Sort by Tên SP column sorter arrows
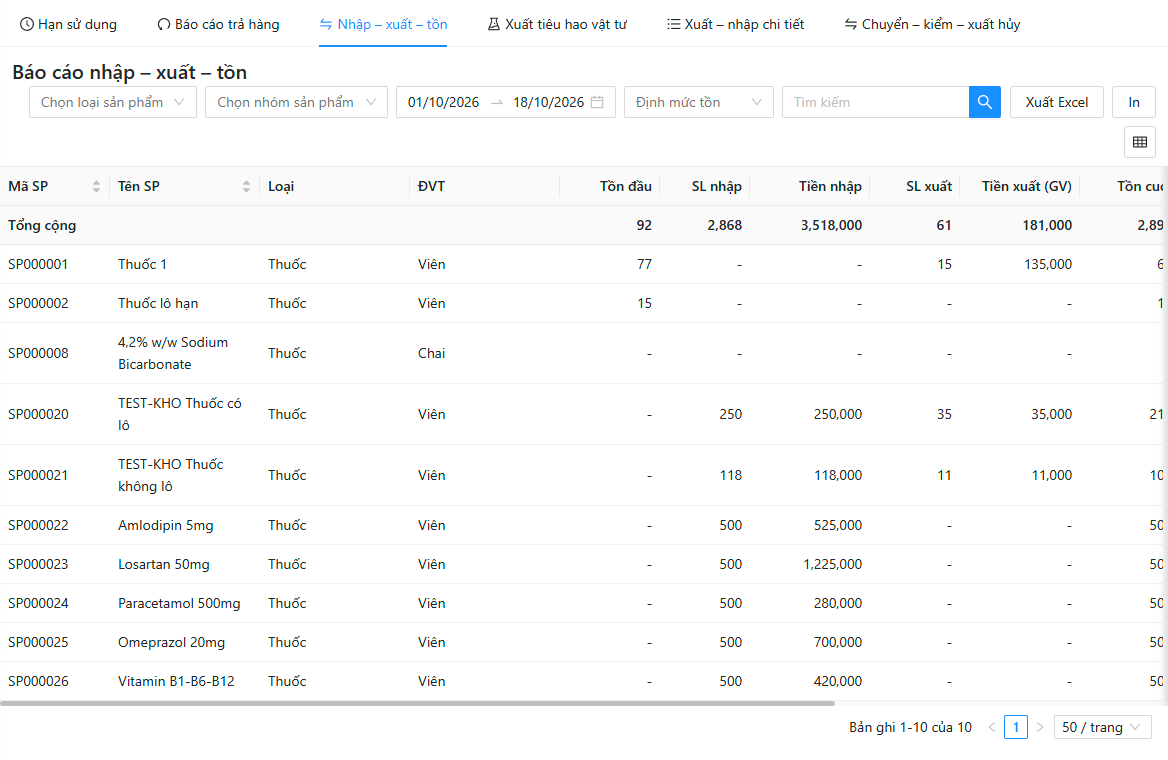Screen dimensions: 1168x760 247,186
